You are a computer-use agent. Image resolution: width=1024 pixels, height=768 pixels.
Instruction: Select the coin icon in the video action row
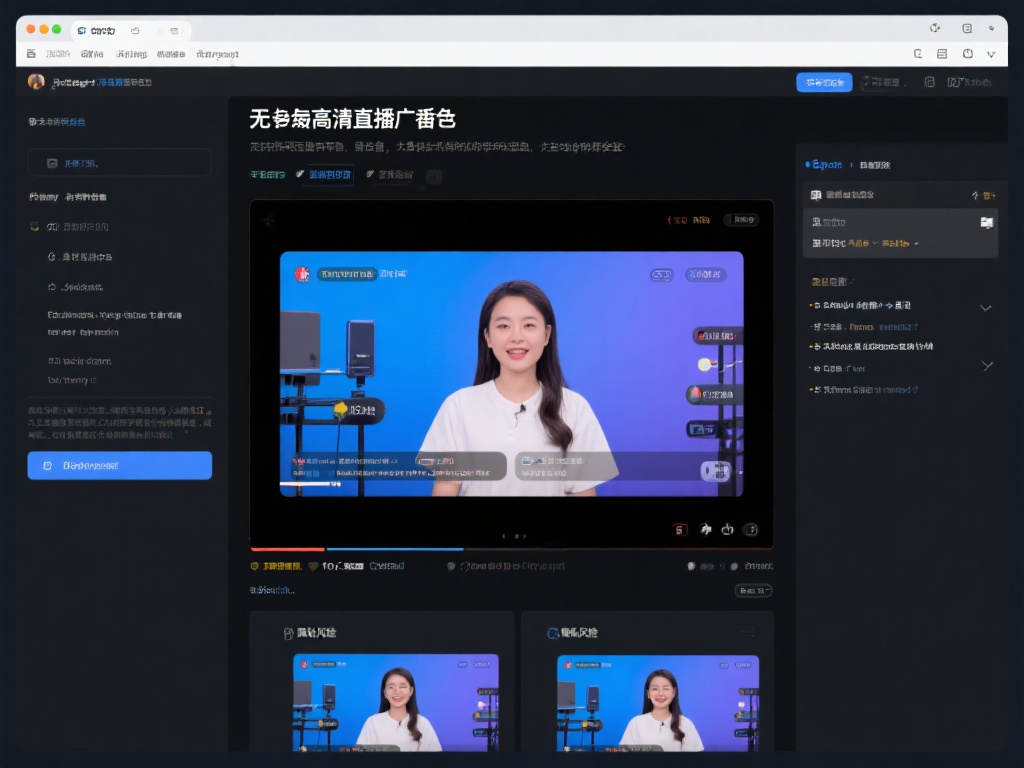285,565
